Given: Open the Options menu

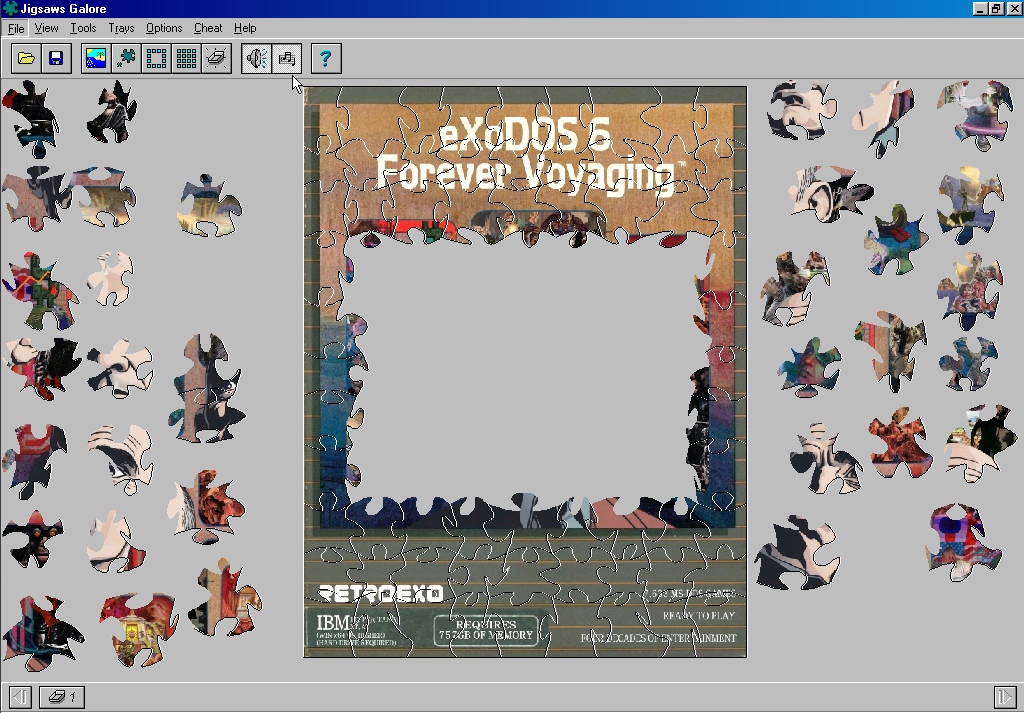Looking at the screenshot, I should pos(164,28).
